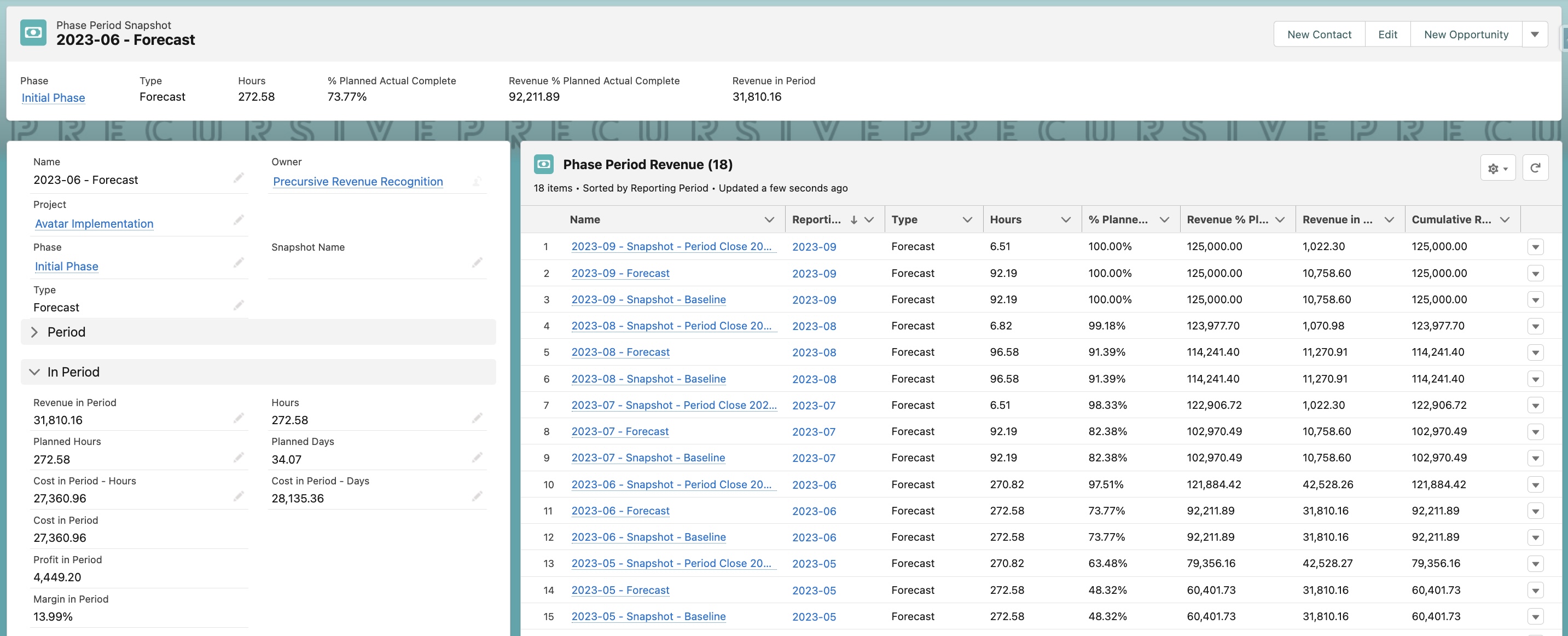This screenshot has width=1568, height=636.
Task: Collapse the In Period section
Action: (34, 372)
